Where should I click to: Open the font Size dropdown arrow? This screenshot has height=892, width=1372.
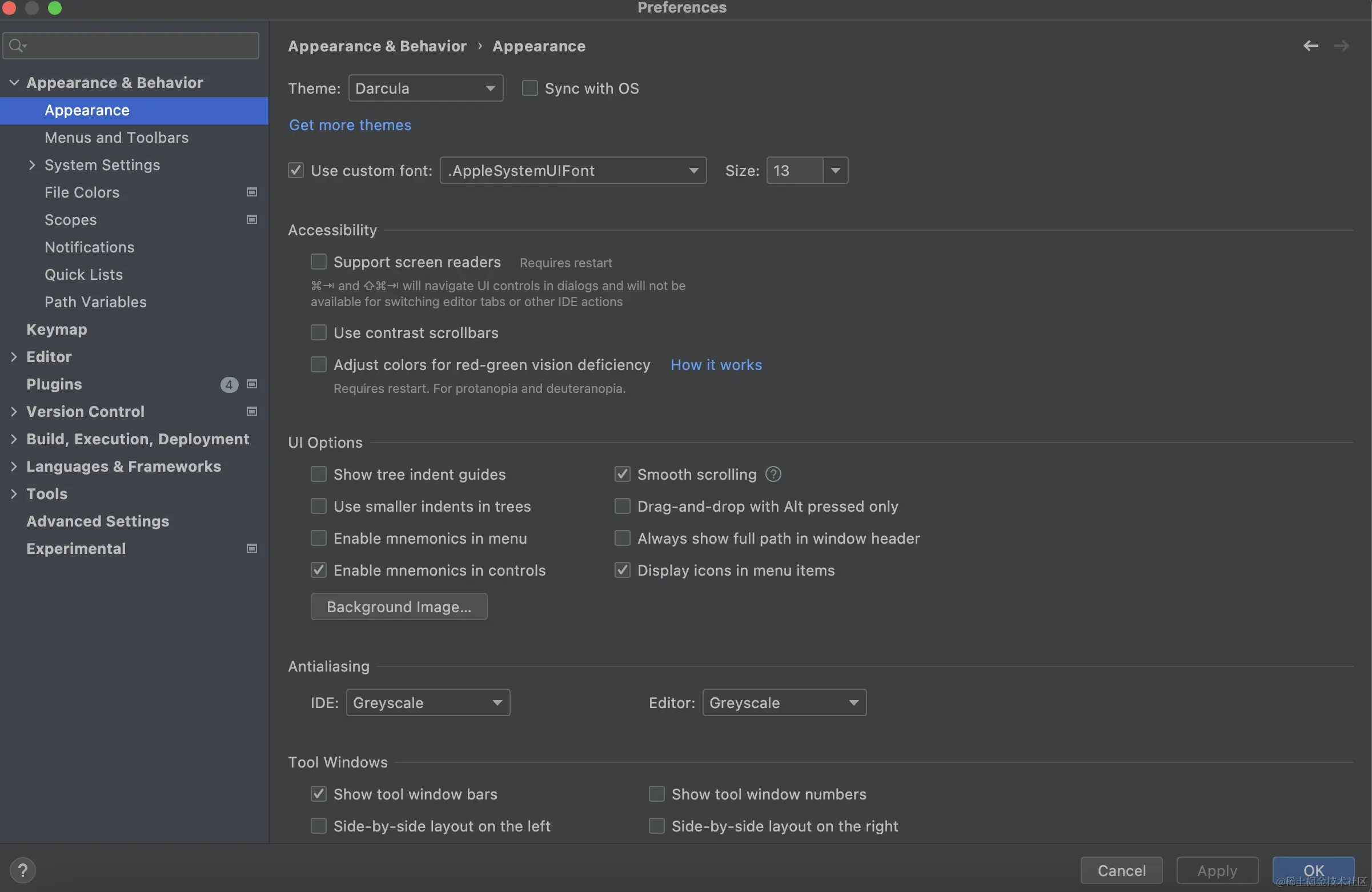(x=835, y=171)
